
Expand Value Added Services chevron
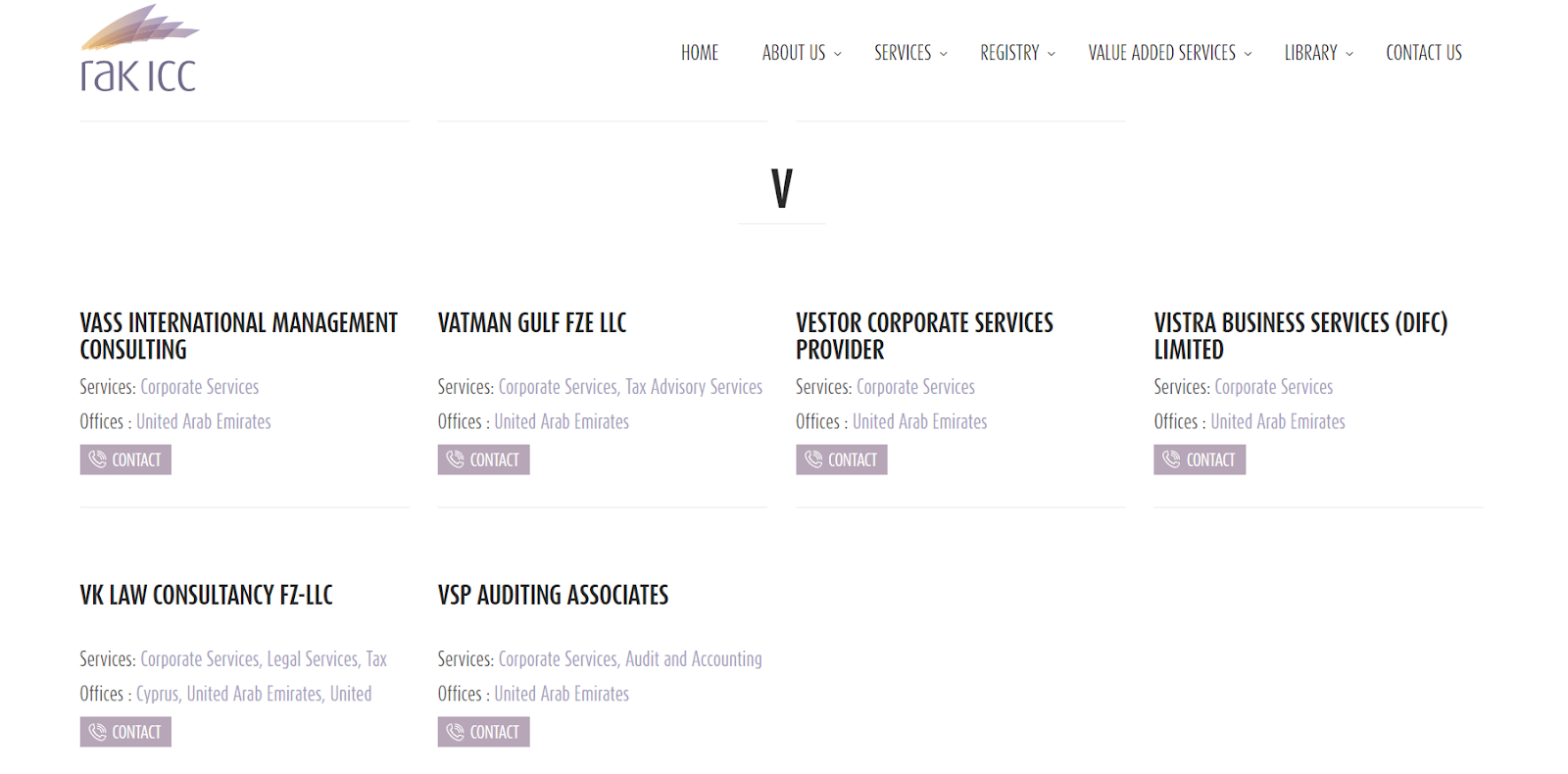pyautogui.click(x=1248, y=55)
